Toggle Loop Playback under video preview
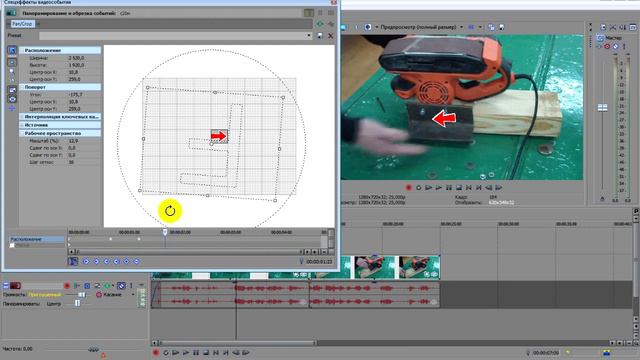The width and height of the screenshot is (640, 360). (x=419, y=188)
